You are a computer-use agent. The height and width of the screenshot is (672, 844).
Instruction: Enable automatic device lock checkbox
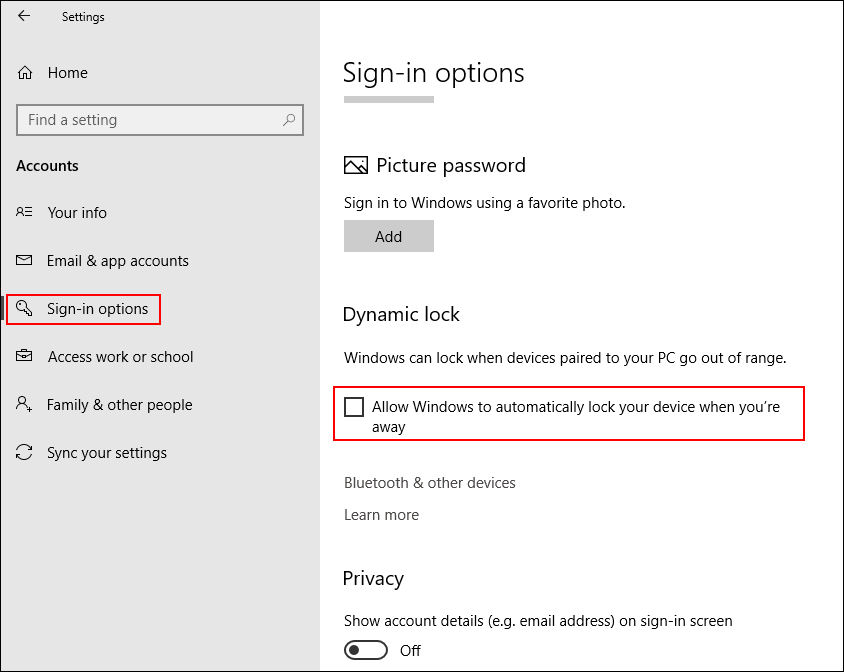(354, 407)
